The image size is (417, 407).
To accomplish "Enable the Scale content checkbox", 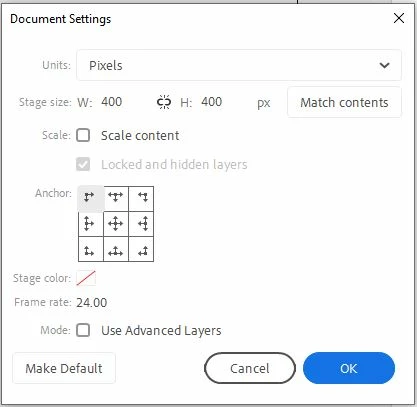I will (83, 135).
